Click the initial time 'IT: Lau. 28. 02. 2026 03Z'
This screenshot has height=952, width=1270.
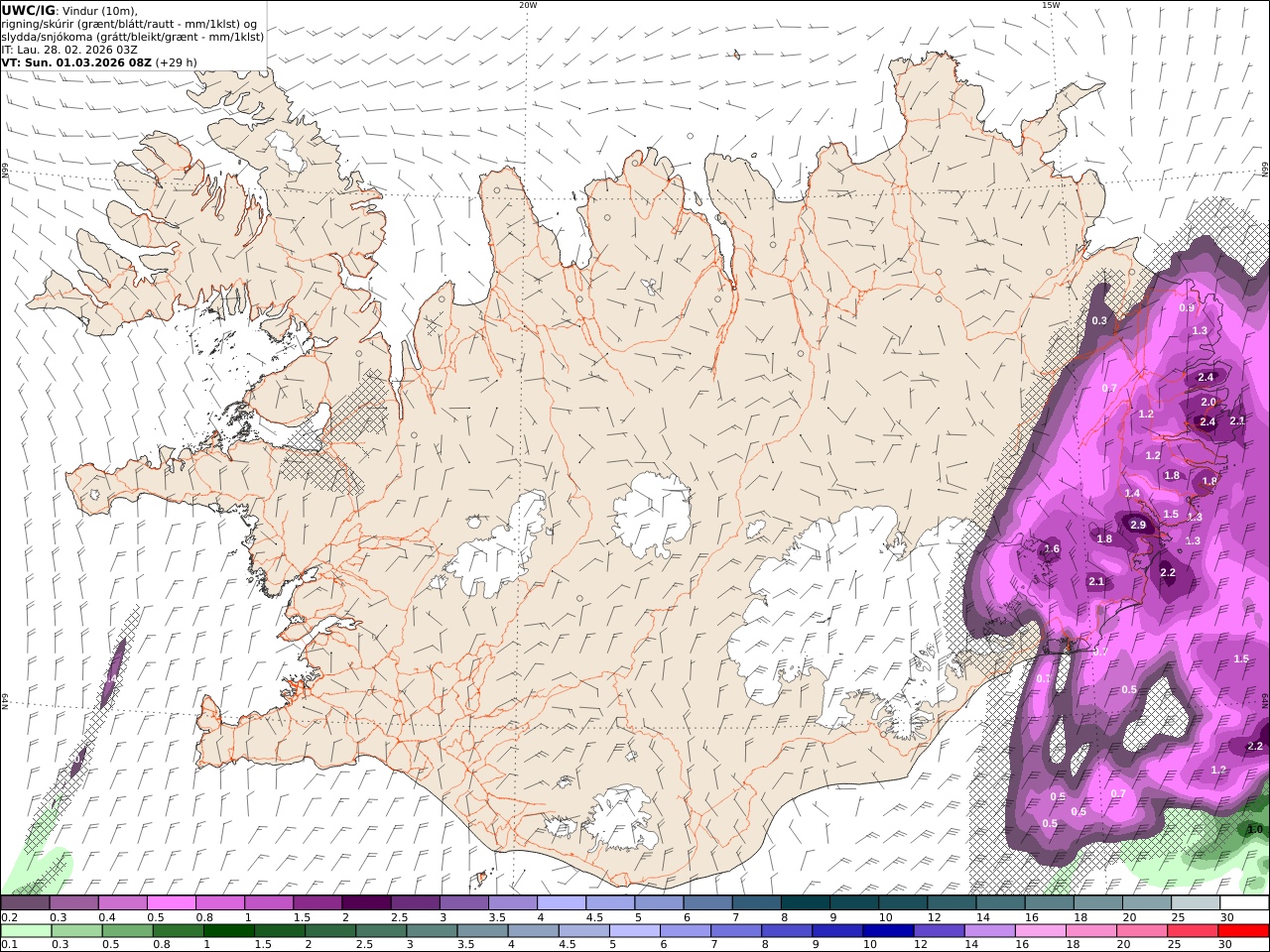click(x=69, y=49)
